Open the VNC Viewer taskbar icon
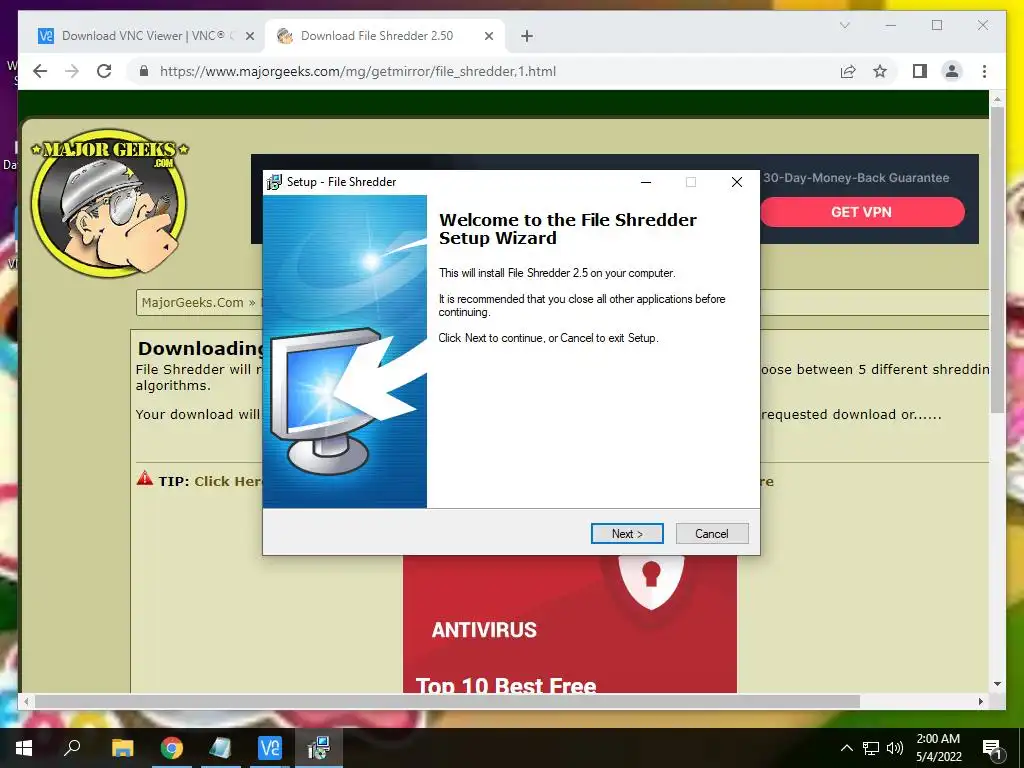The width and height of the screenshot is (1024, 768). pyautogui.click(x=269, y=748)
